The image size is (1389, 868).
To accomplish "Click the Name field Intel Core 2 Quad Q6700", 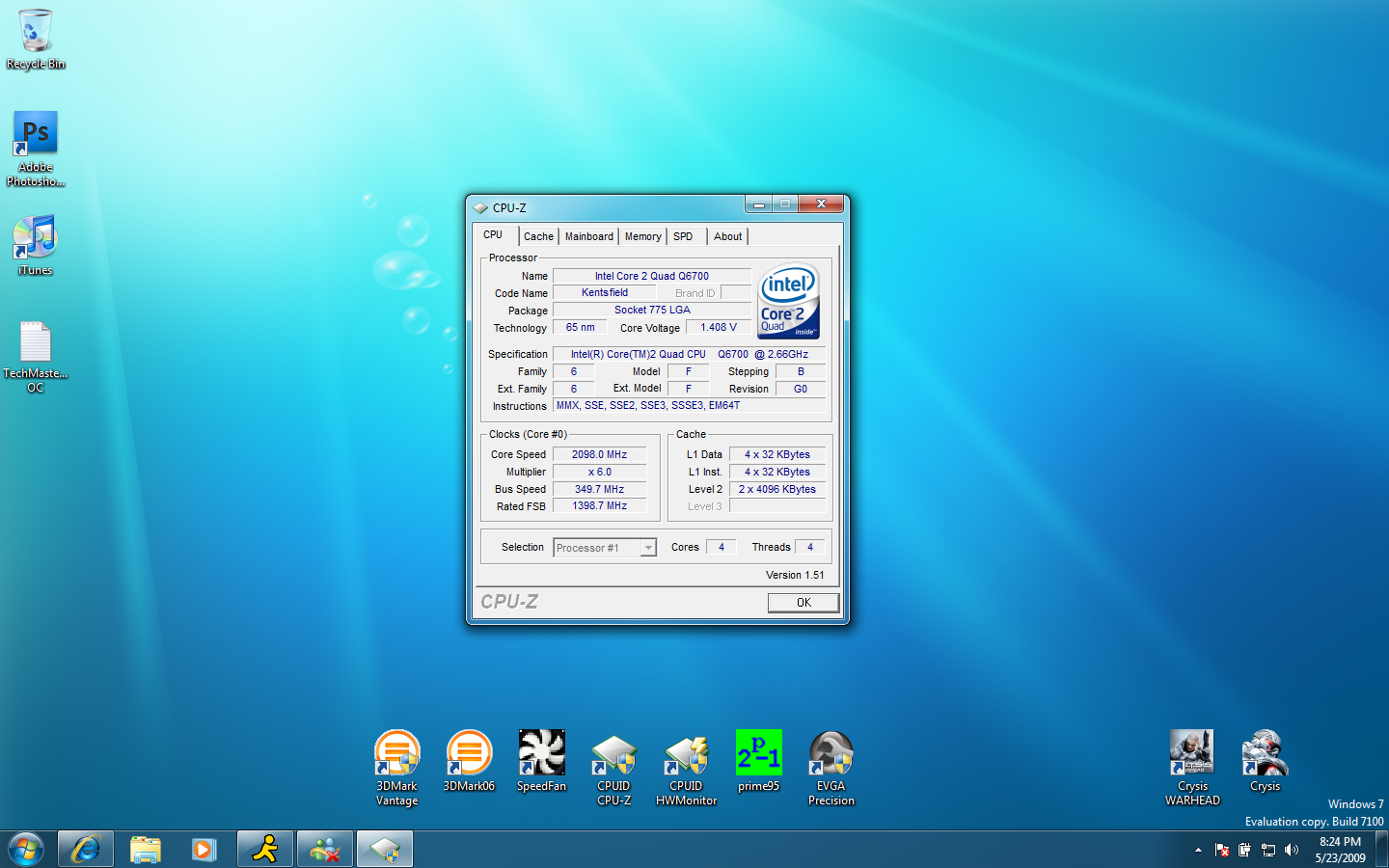I will pyautogui.click(x=652, y=276).
